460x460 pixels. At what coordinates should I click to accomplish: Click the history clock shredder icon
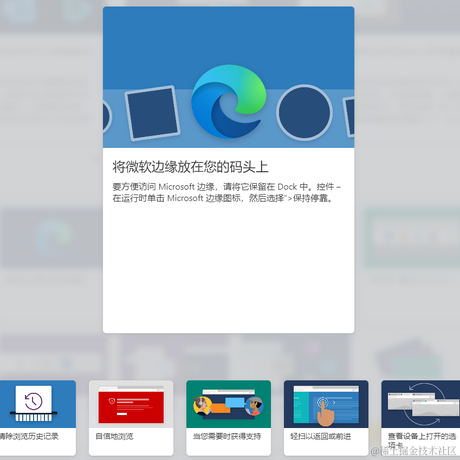coord(33,404)
